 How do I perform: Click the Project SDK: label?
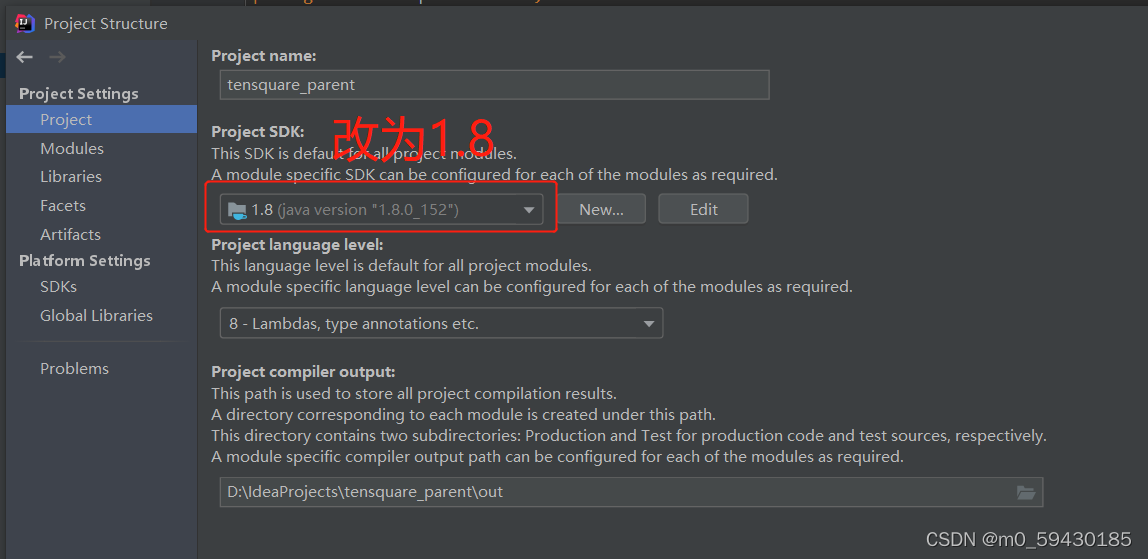coord(258,132)
